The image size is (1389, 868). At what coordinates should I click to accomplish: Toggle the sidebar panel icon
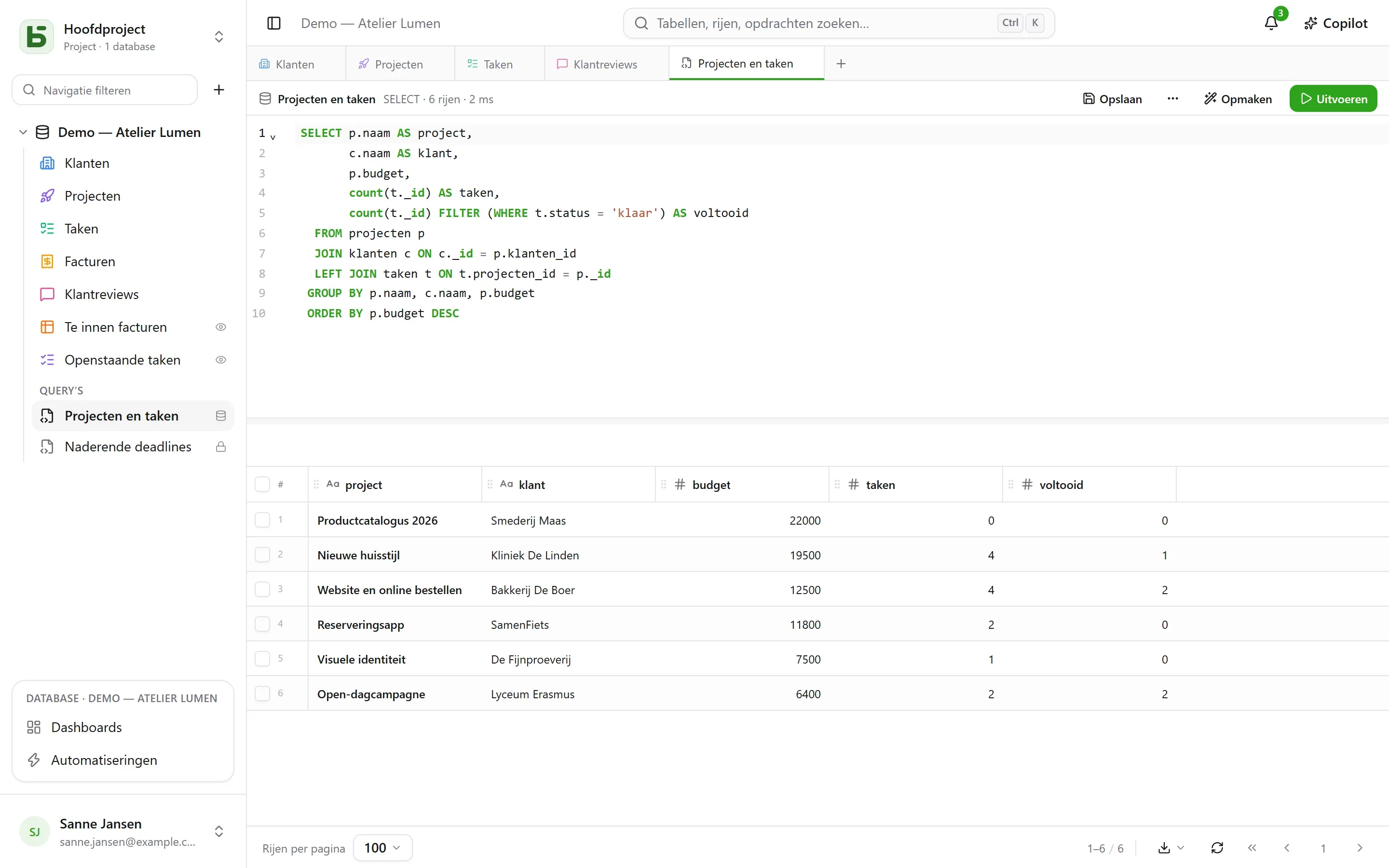[274, 23]
